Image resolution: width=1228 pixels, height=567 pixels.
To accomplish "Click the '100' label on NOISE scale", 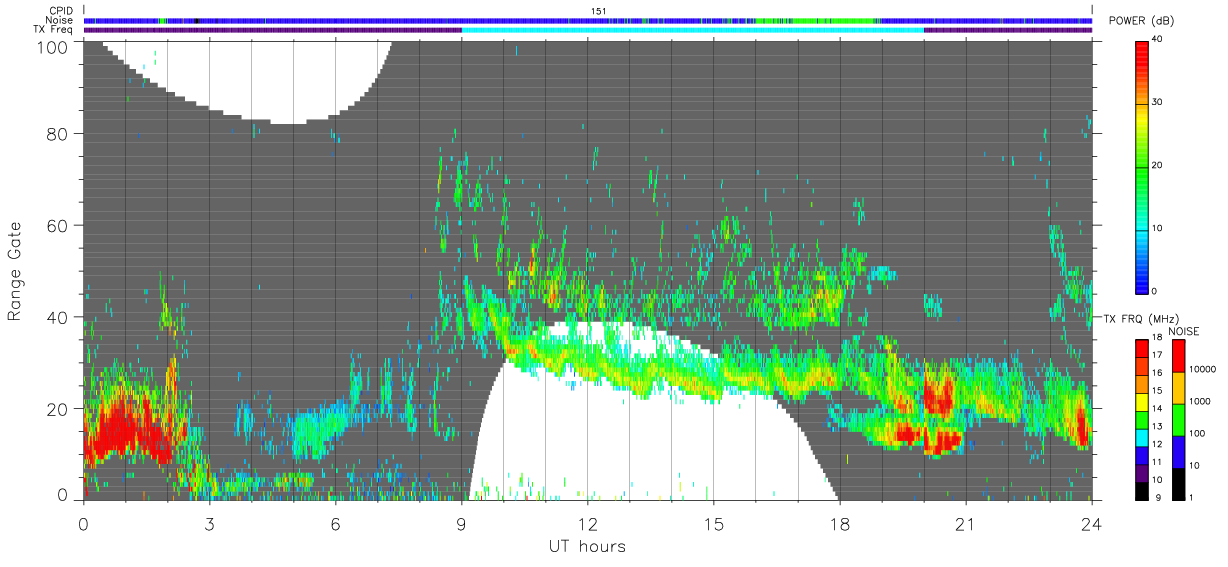I will 1197,433.
